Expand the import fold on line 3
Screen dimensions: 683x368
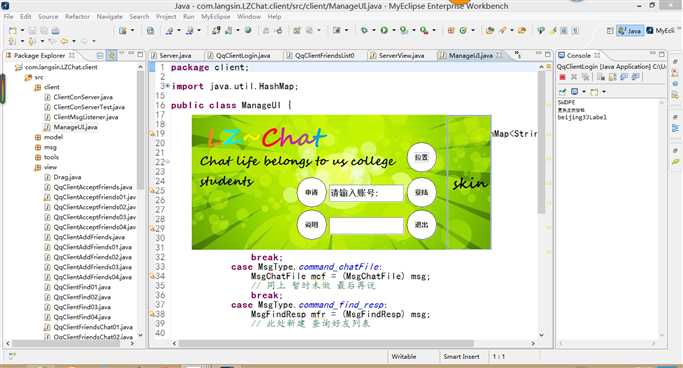pos(167,86)
